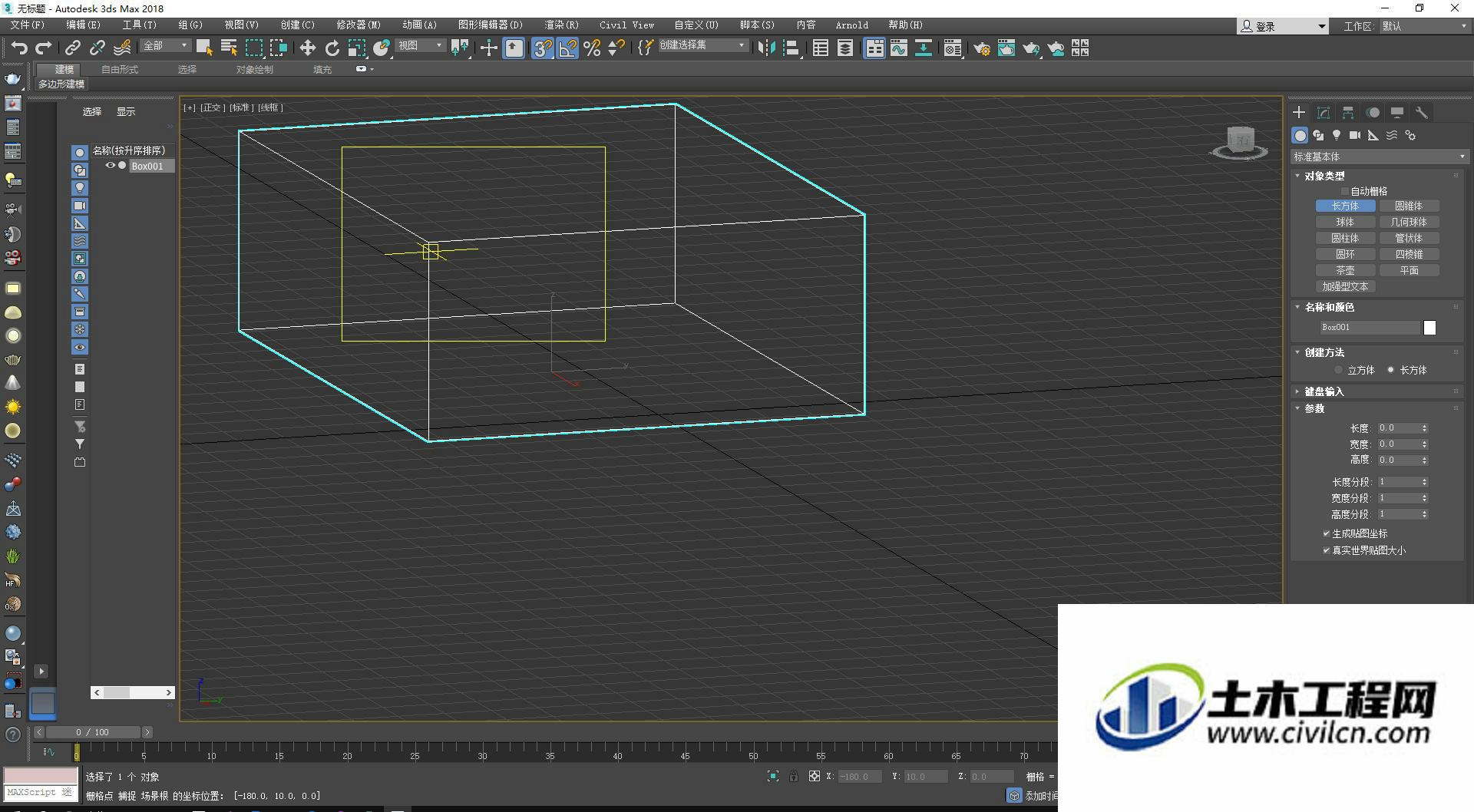The width and height of the screenshot is (1474, 812).
Task: Toggle absolute/offset transform type-in mode
Action: point(815,777)
